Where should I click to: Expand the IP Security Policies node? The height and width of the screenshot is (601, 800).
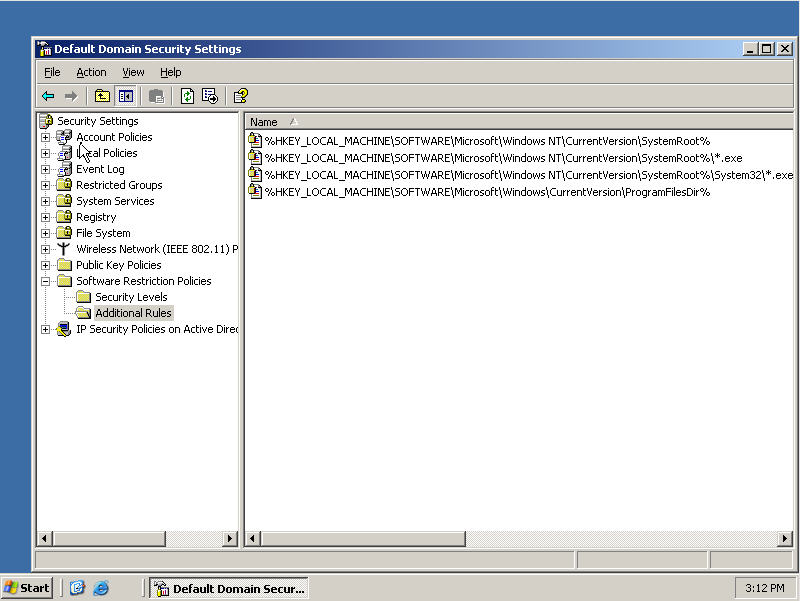(x=45, y=329)
